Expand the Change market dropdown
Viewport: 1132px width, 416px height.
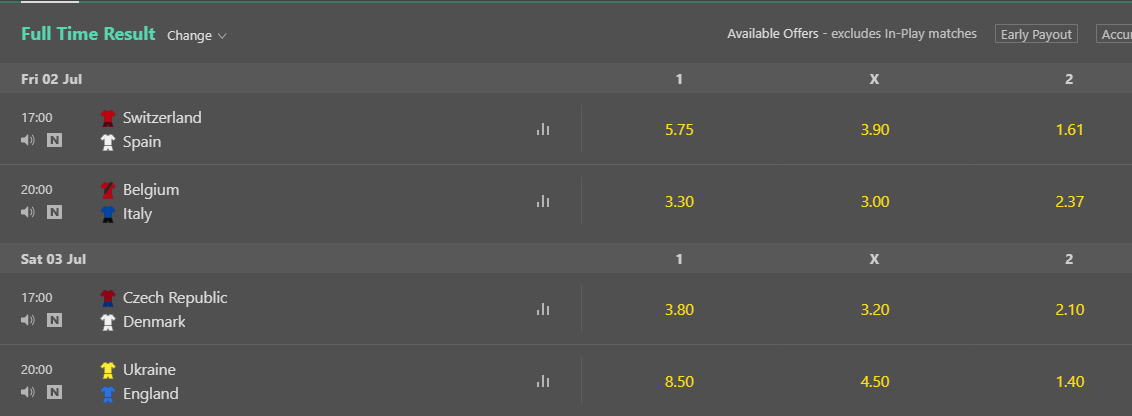(x=197, y=36)
